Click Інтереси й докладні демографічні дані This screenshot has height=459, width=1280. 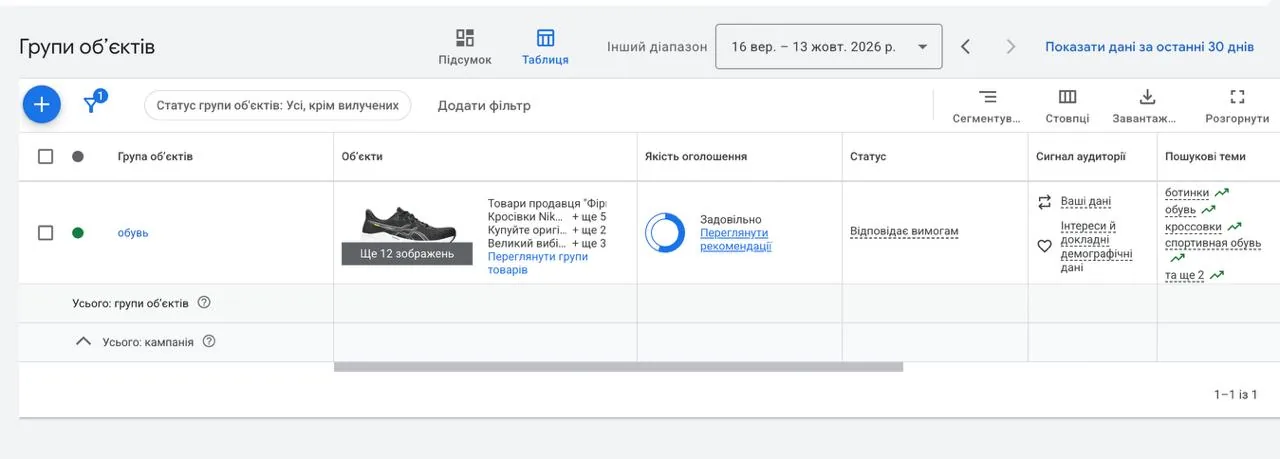point(1097,247)
